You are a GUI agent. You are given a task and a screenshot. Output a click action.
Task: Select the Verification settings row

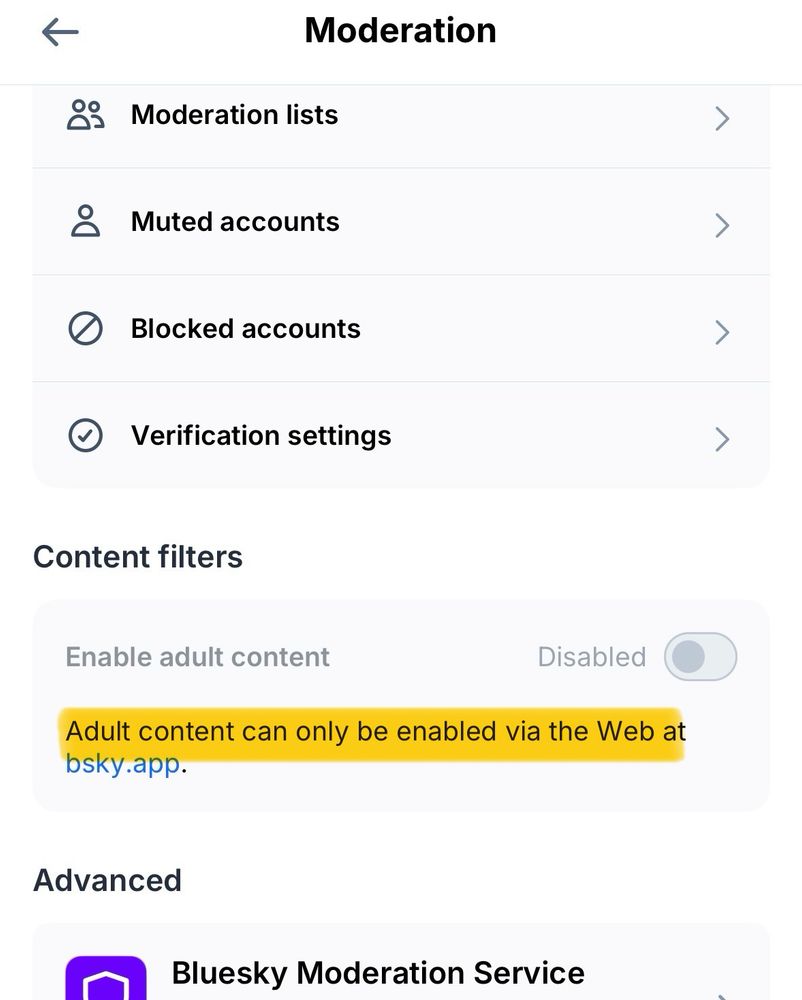pyautogui.click(x=400, y=435)
